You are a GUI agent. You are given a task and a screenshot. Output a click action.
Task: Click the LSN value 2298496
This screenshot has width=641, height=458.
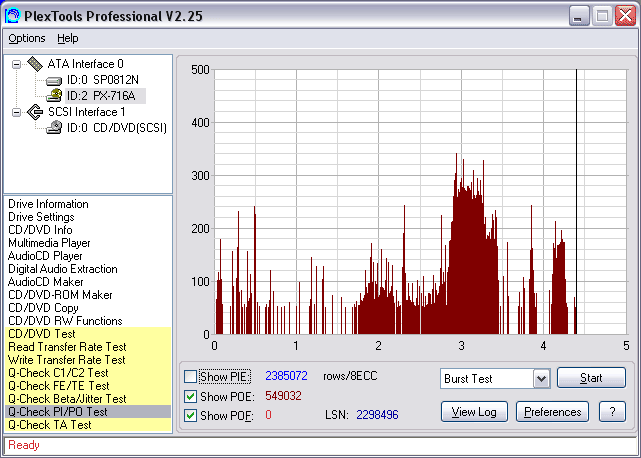click(x=377, y=415)
